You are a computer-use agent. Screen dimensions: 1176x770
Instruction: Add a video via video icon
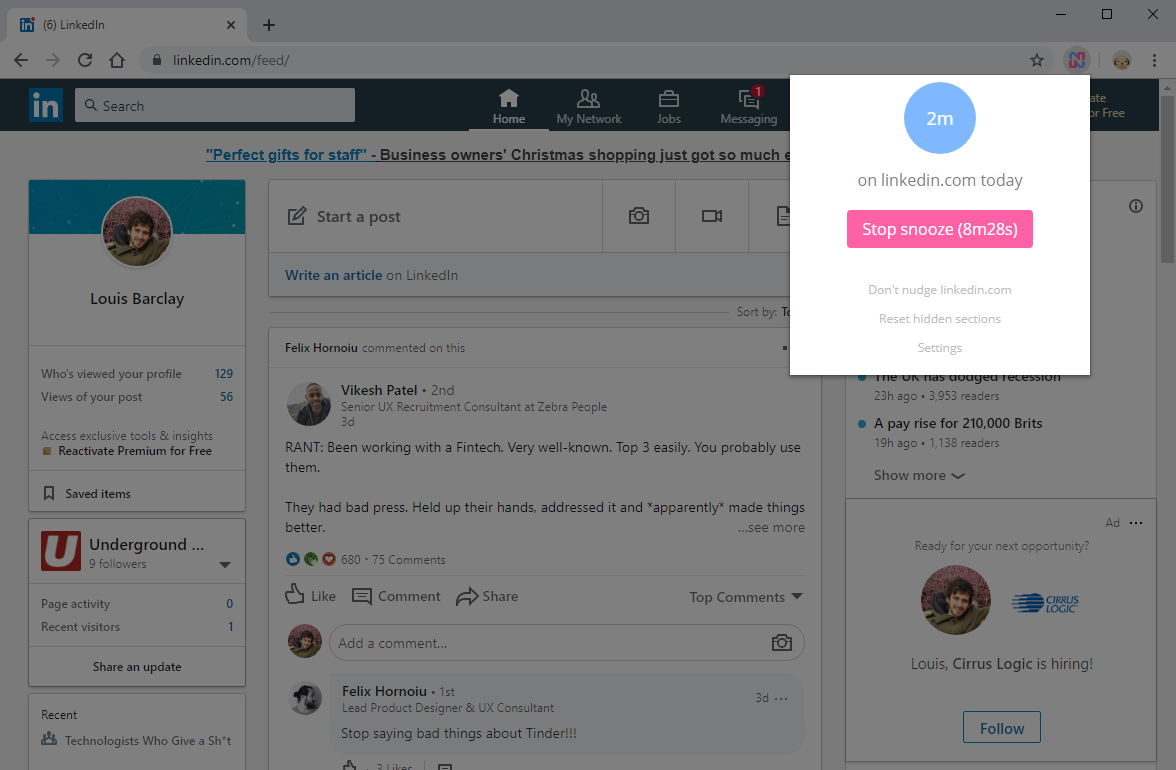712,216
